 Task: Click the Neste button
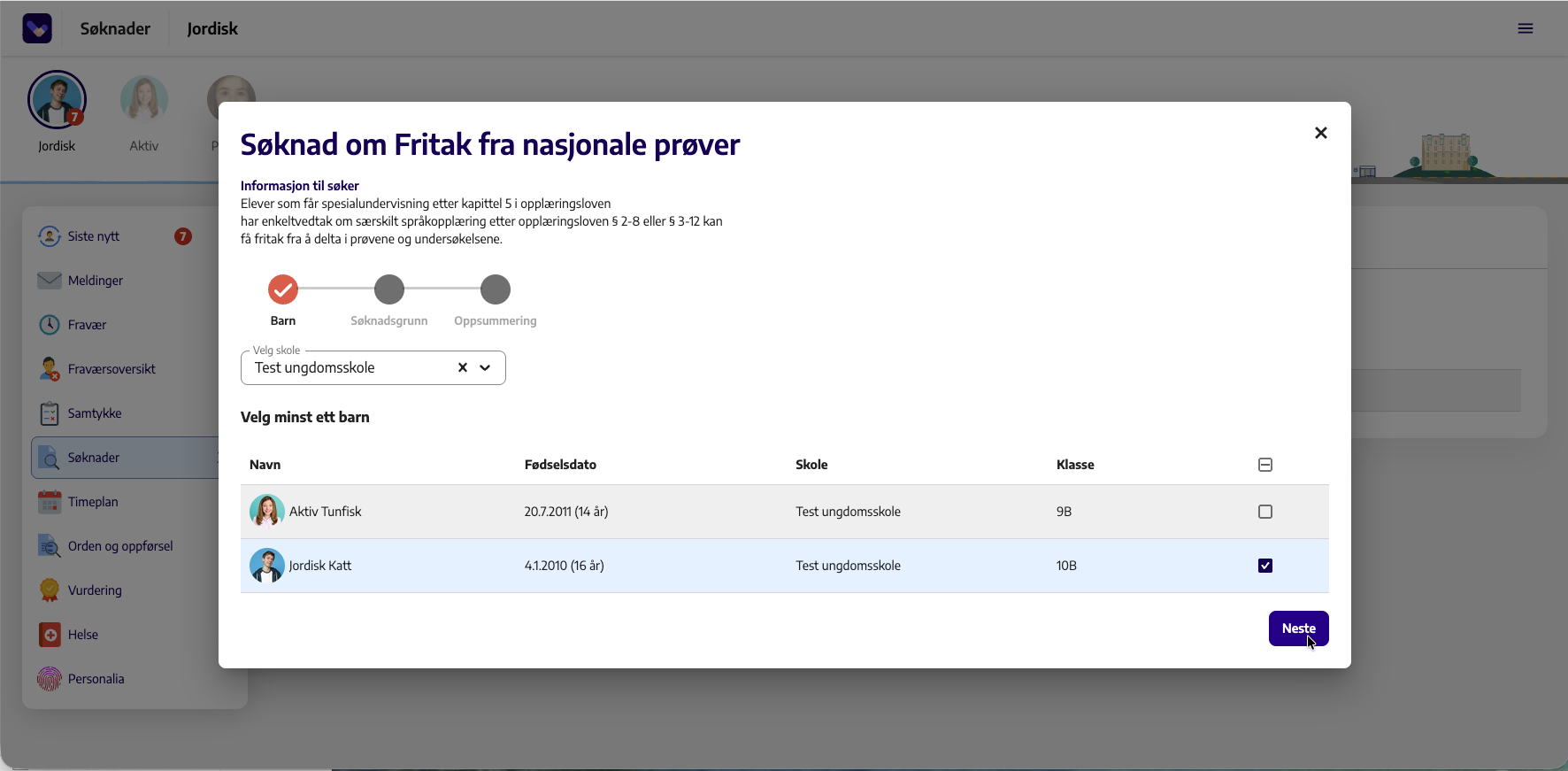[x=1299, y=628]
